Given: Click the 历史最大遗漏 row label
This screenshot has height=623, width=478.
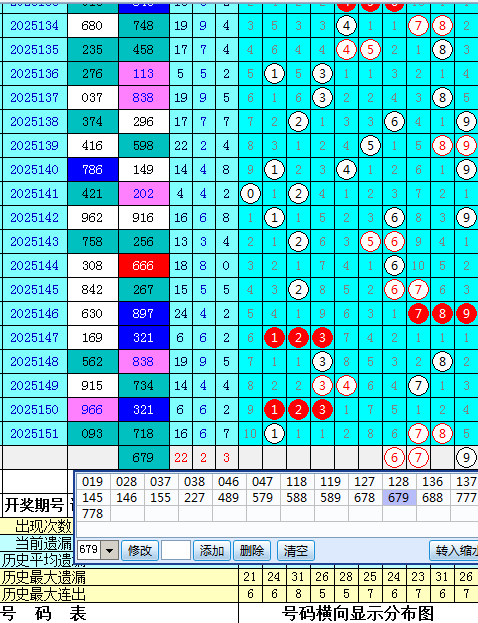Looking at the screenshot, I should (x=44, y=577).
